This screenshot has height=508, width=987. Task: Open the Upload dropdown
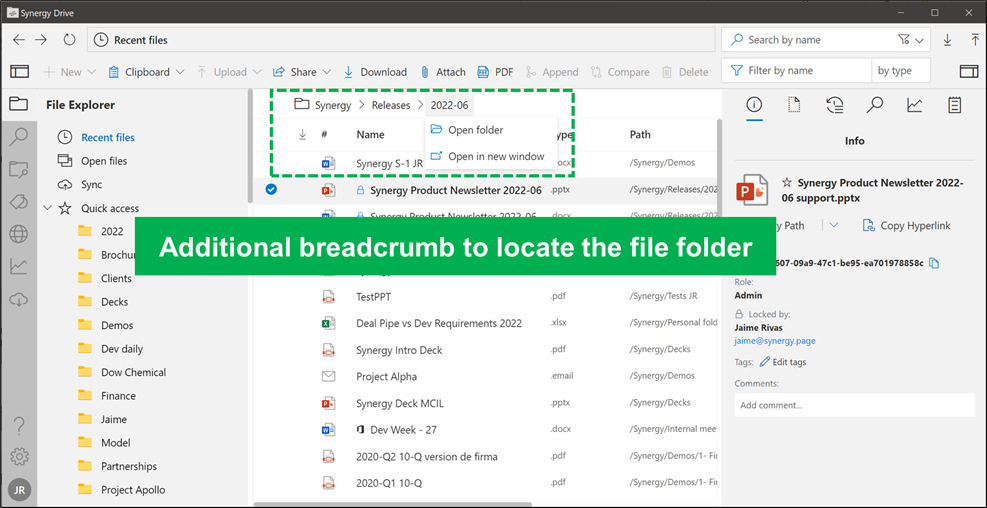[x=229, y=72]
